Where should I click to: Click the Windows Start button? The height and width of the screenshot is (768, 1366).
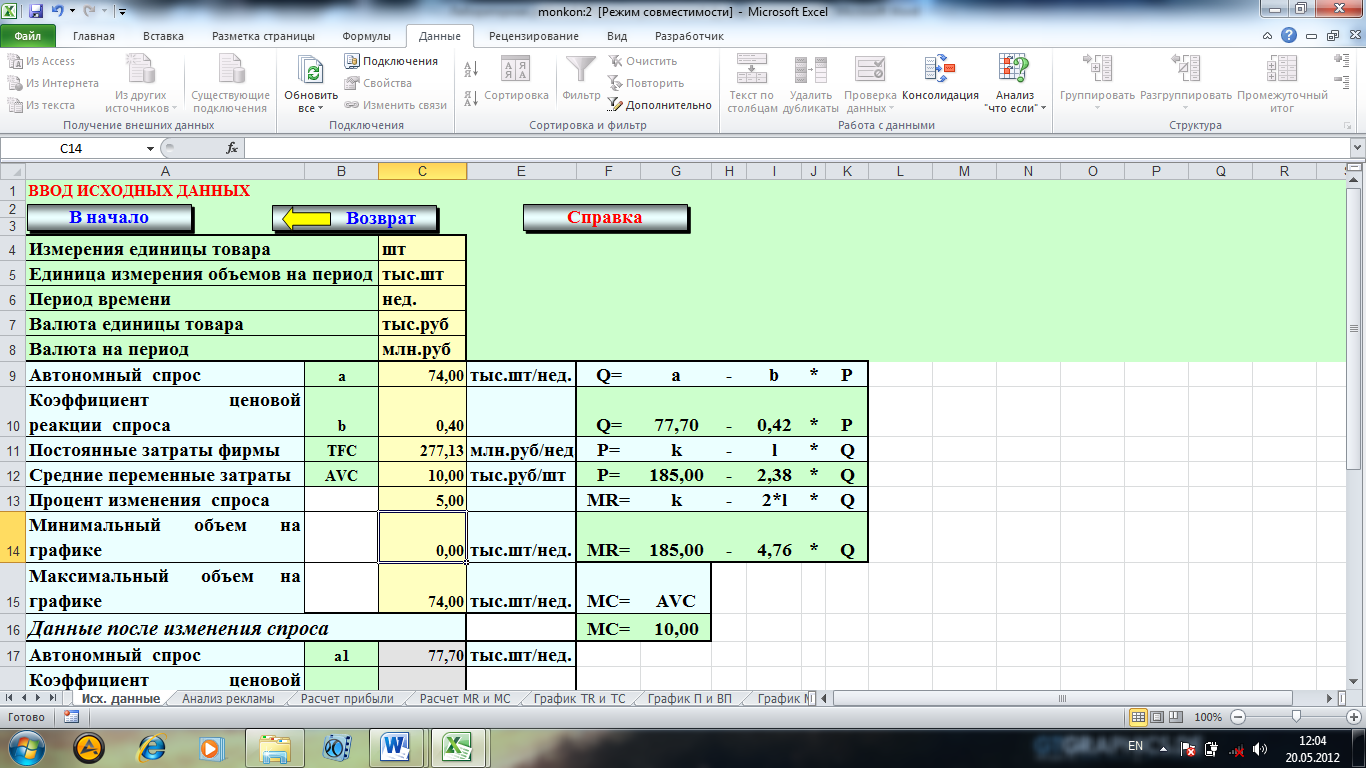click(x=27, y=747)
